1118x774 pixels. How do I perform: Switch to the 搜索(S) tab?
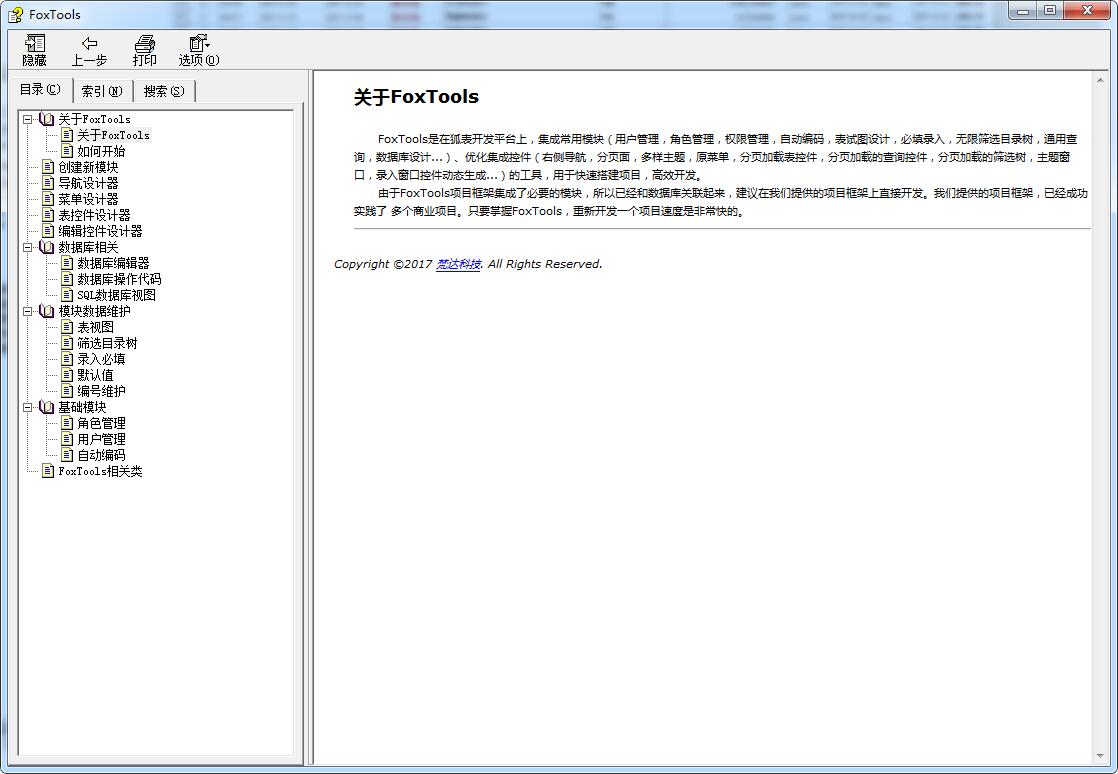click(164, 91)
